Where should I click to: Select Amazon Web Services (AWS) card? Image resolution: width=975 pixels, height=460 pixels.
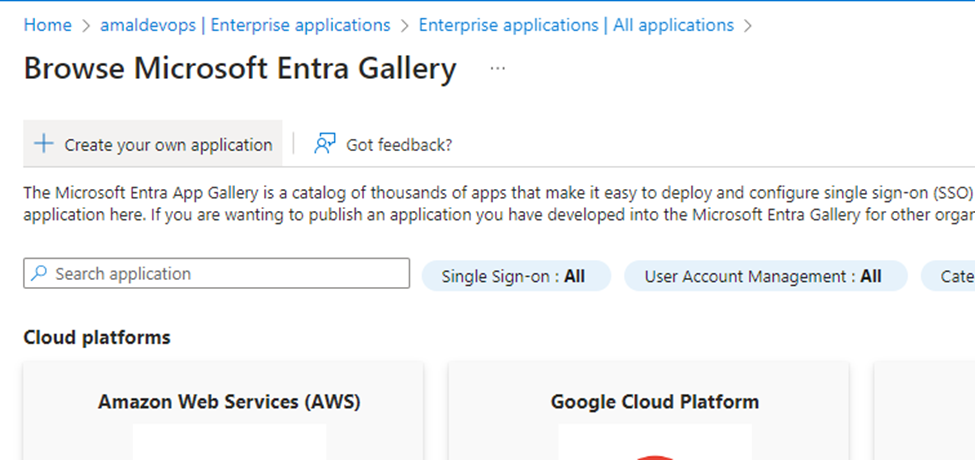click(x=223, y=412)
